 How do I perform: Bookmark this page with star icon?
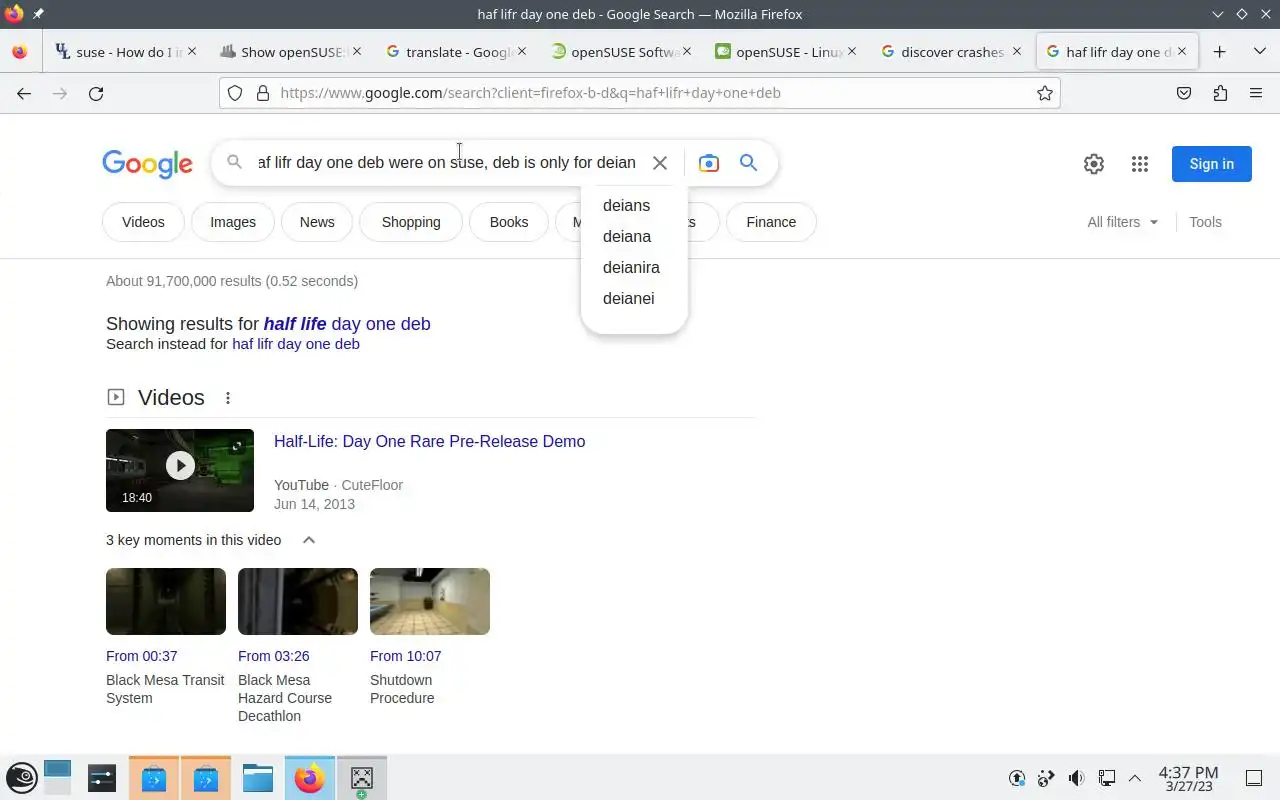pos(1045,93)
